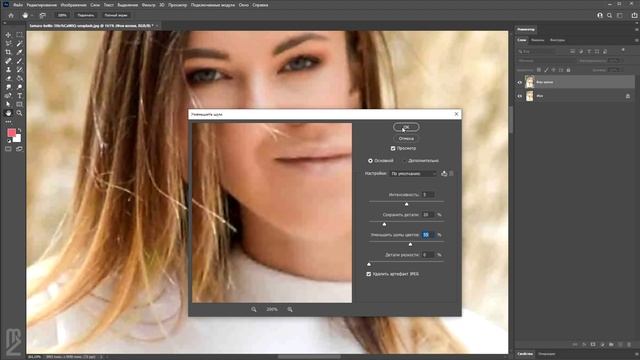Select the Magic Wand tool

click(19, 44)
